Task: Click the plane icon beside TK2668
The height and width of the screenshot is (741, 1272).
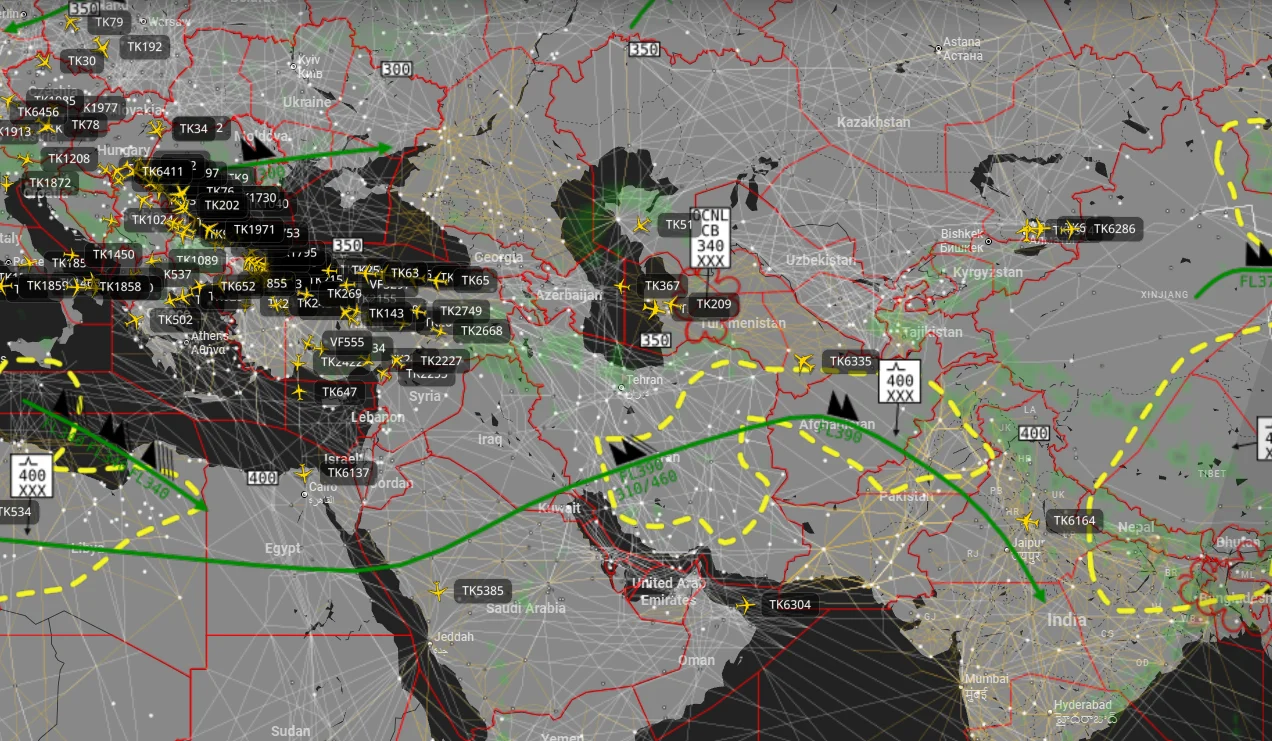Action: click(438, 331)
